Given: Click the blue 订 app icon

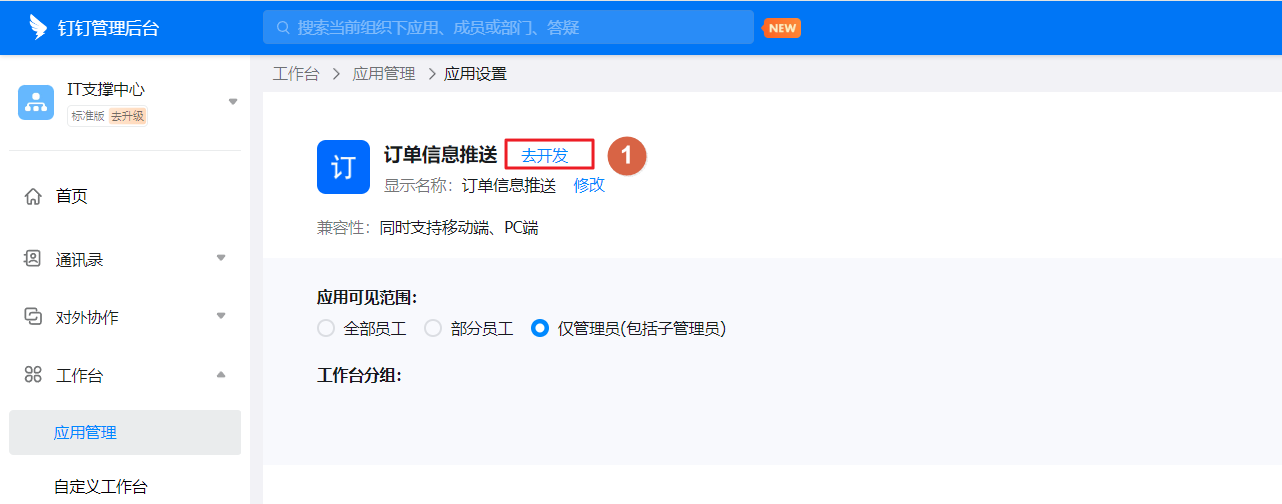Looking at the screenshot, I should point(343,167).
